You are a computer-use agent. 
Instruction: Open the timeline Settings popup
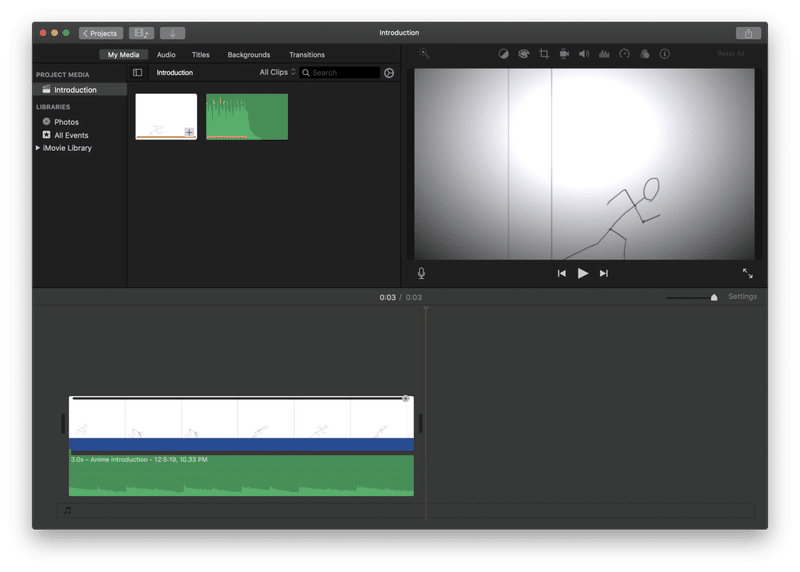pyautogui.click(x=742, y=296)
